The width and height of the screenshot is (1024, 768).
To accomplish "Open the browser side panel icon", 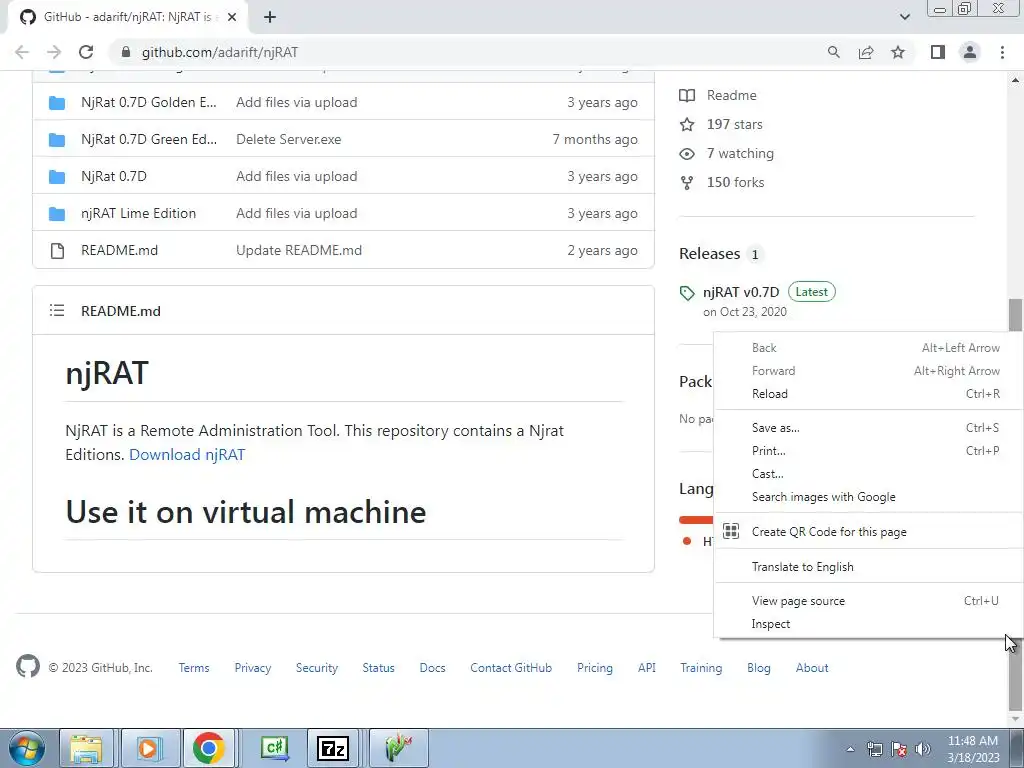I will point(938,52).
